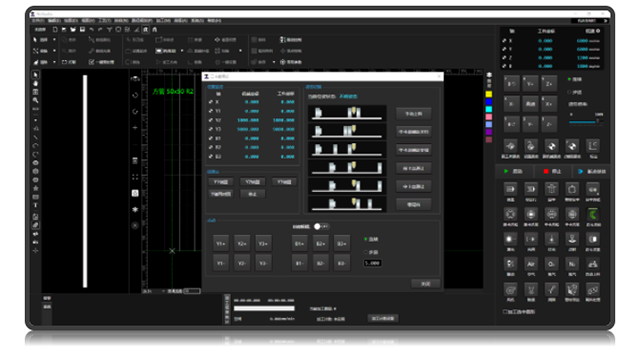Click the B2- button in the dialog
Screen dimensions: 640x360
pos(320,263)
